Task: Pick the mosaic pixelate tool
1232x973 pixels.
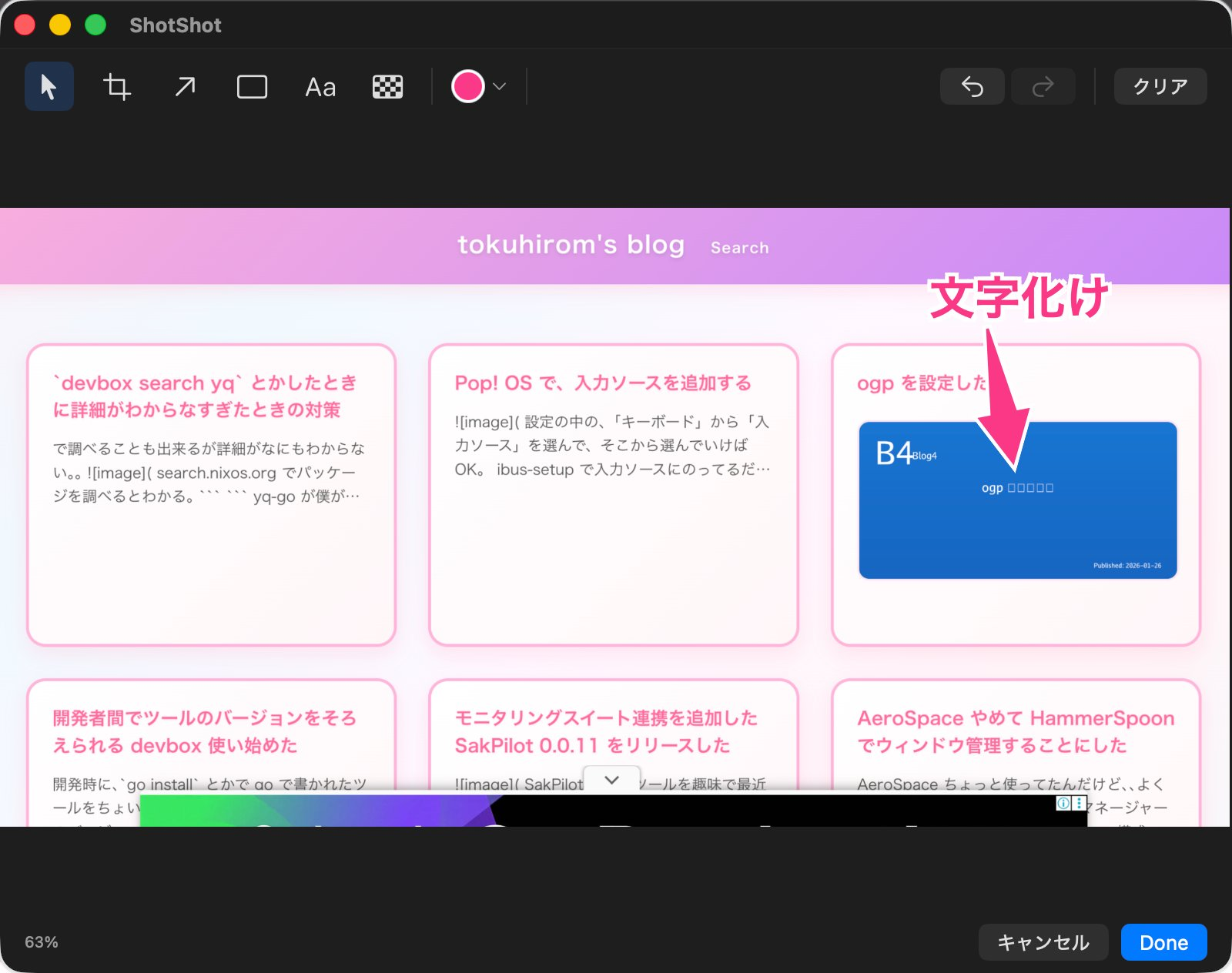Action: tap(387, 86)
